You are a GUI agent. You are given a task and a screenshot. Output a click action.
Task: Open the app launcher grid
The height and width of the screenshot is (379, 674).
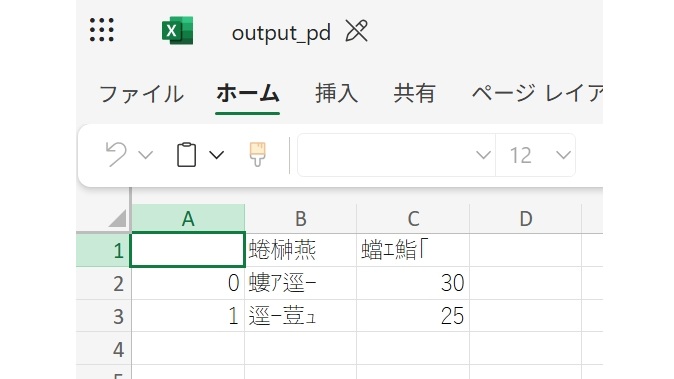[101, 30]
